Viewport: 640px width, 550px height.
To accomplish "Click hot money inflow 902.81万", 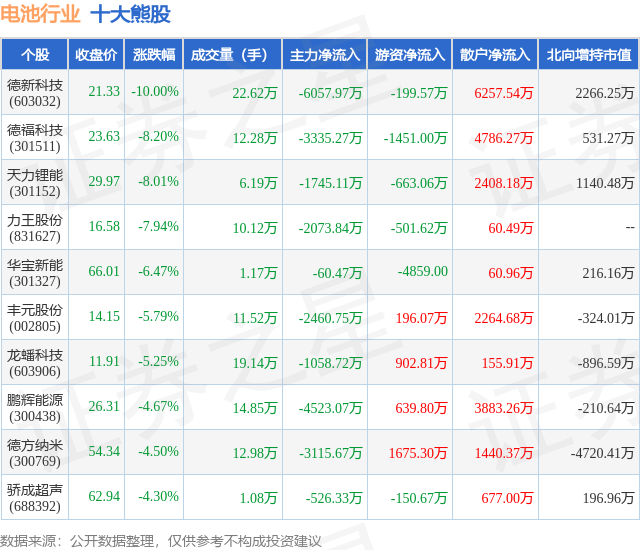I will point(422,363).
